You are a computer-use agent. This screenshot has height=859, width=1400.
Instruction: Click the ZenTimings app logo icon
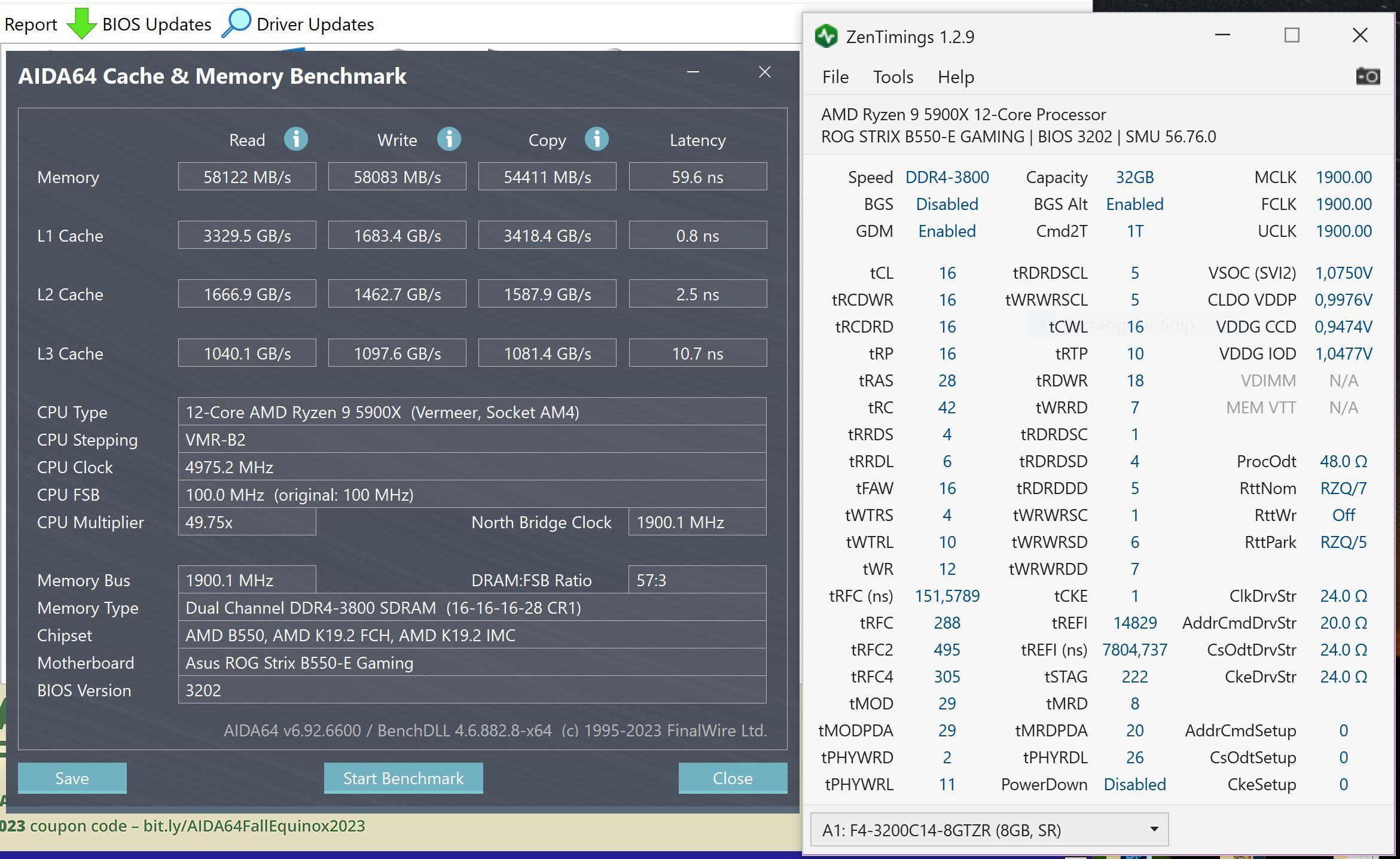click(x=826, y=36)
